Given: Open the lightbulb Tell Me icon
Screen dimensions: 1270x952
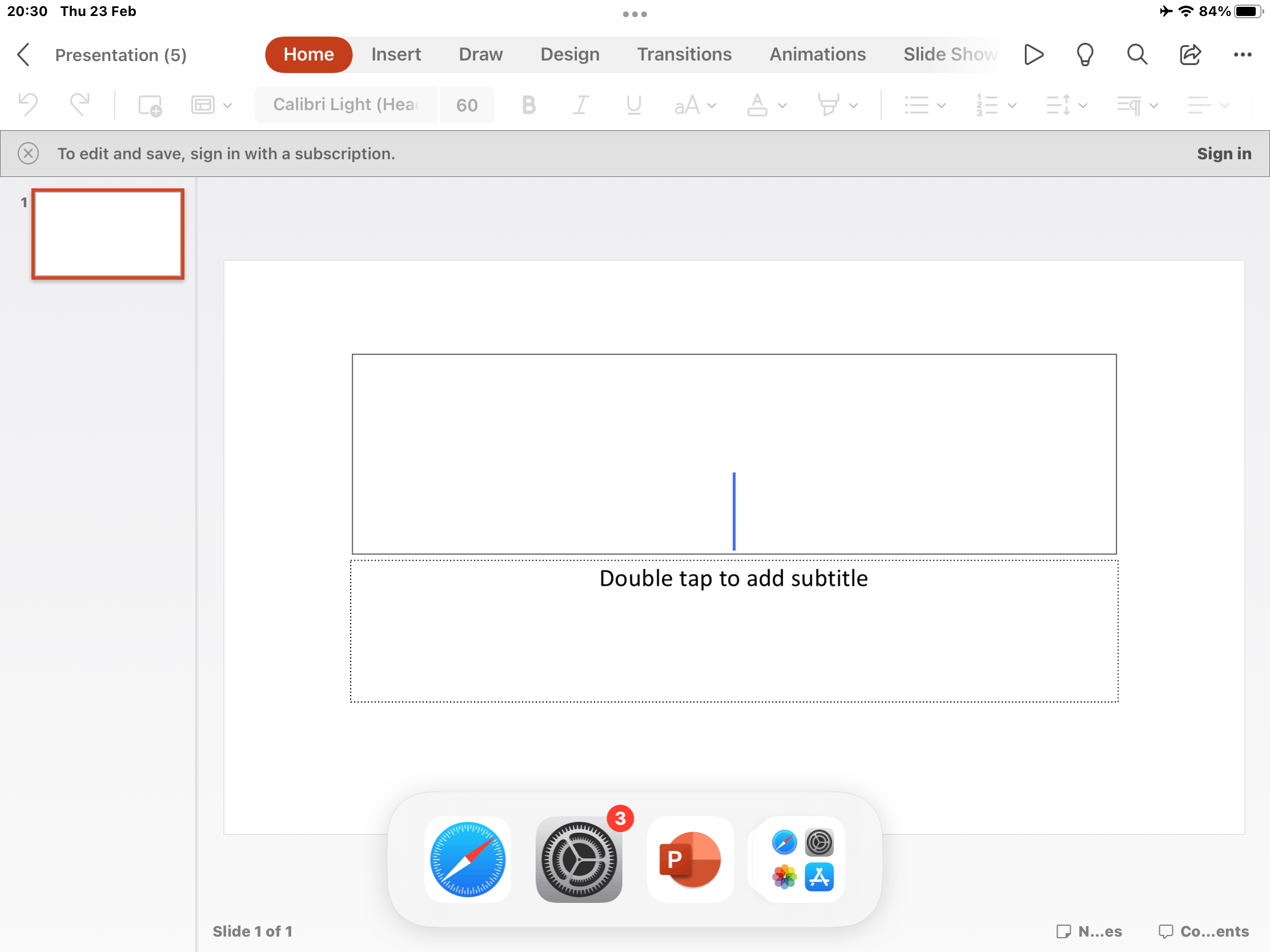Looking at the screenshot, I should (1084, 55).
